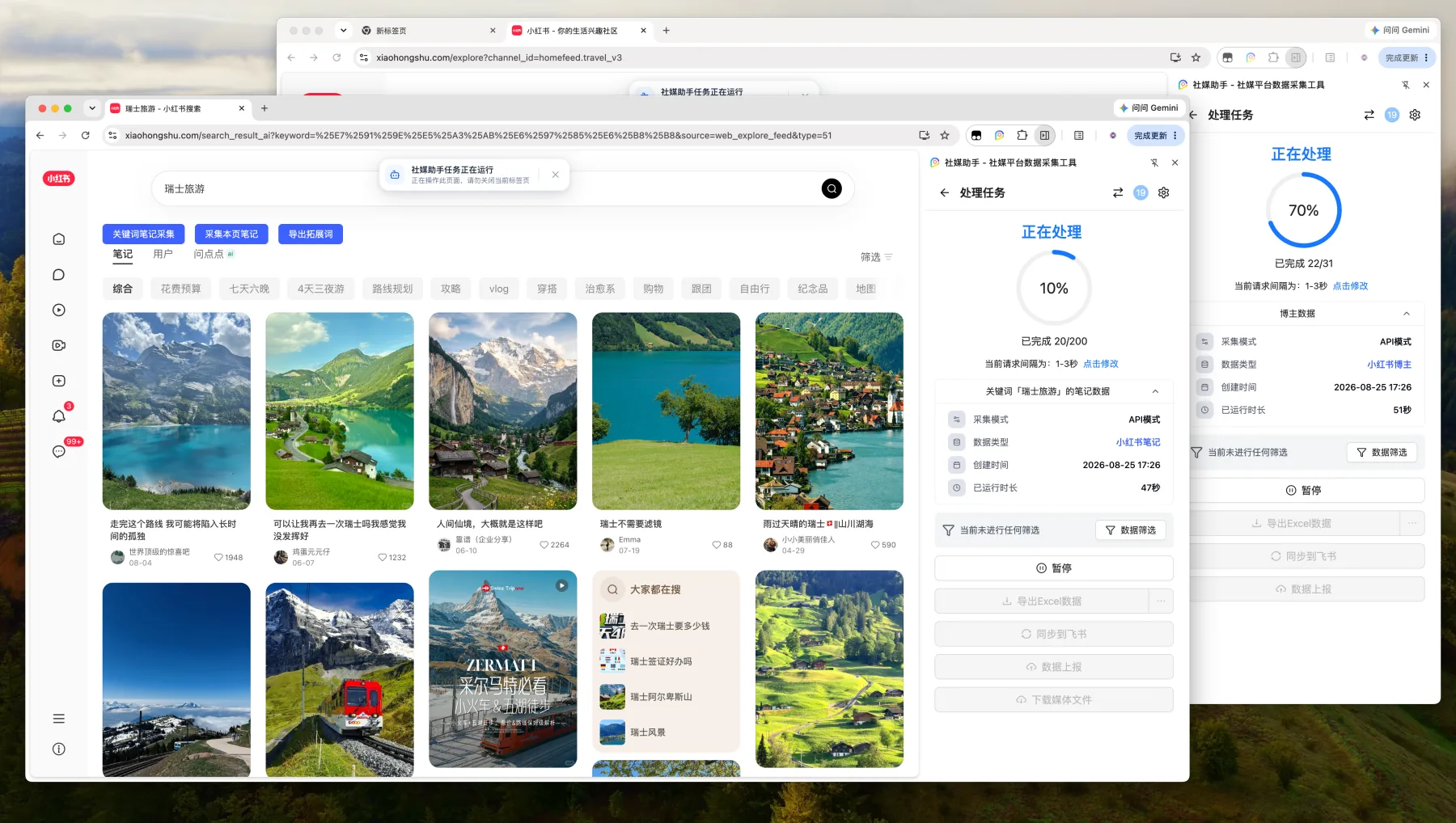This screenshot has height=823, width=1456.
Task: Like the 鸡蛋元元仔 note with 1232 likes
Action: 383,558
